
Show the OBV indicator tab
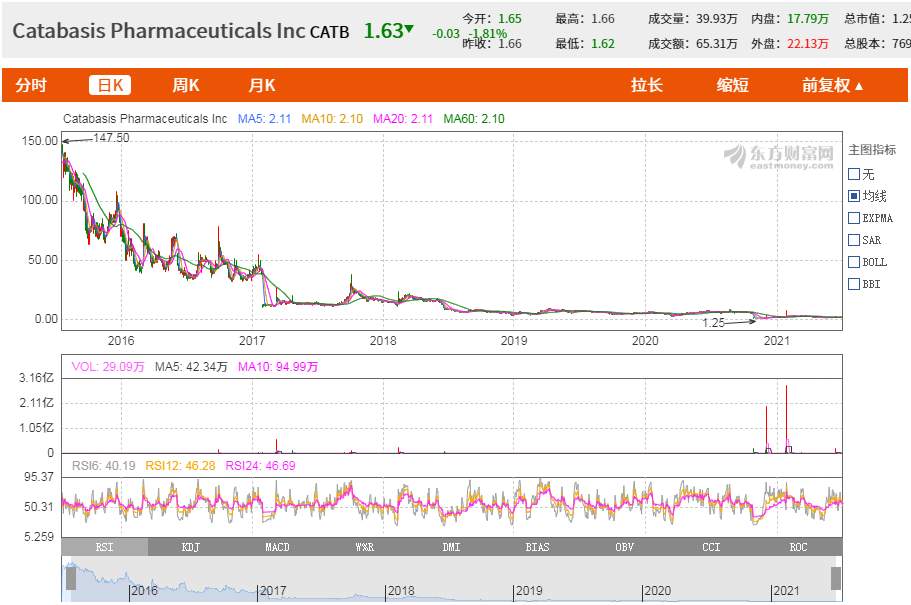(624, 547)
